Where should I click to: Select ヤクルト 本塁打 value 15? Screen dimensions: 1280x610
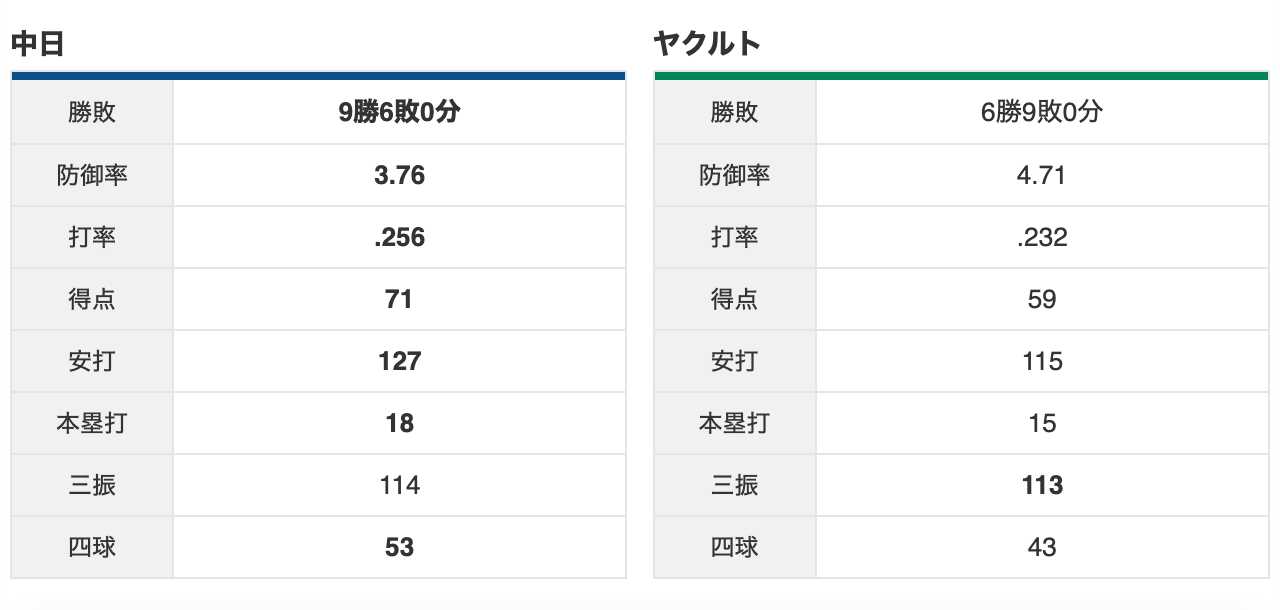tap(1042, 423)
